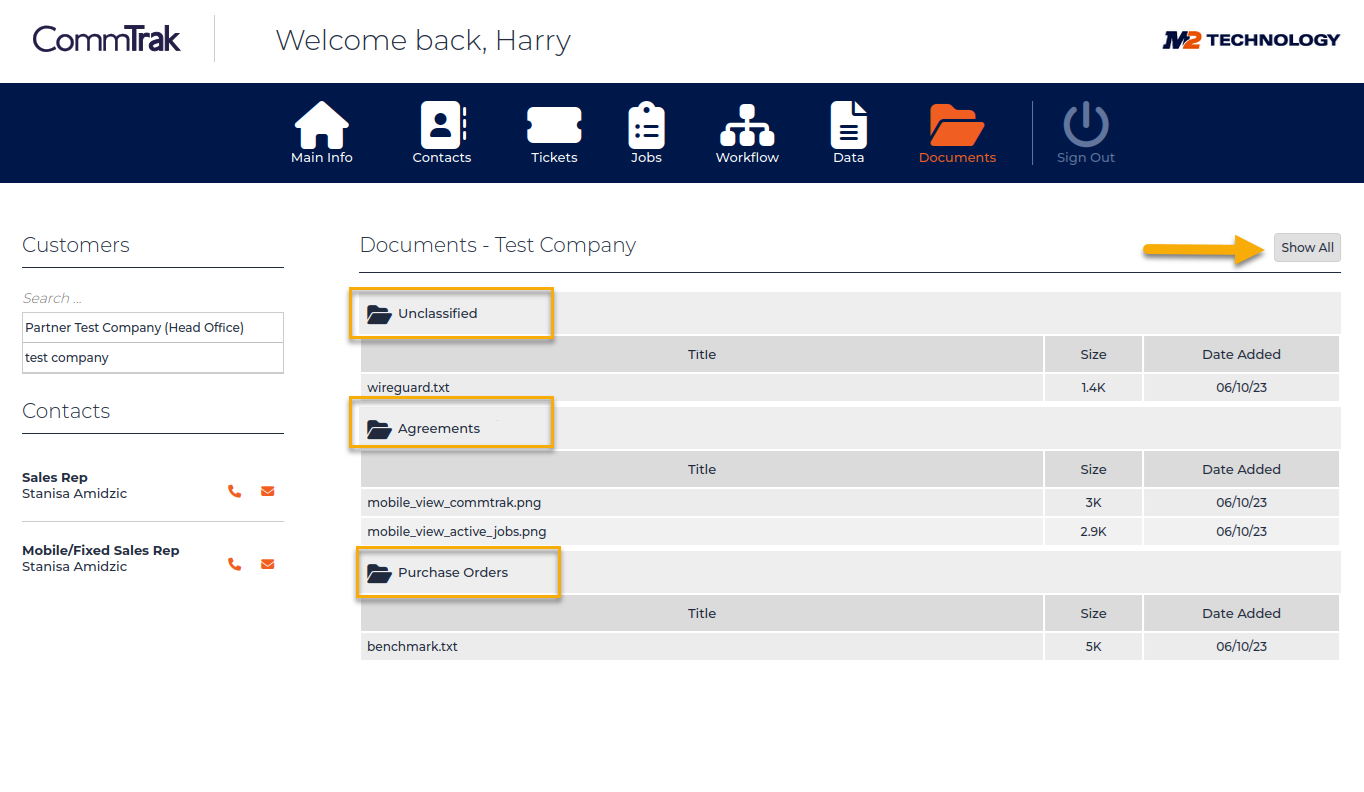Click the date added for wireguard.txt
The image size is (1364, 792).
pos(1241,387)
